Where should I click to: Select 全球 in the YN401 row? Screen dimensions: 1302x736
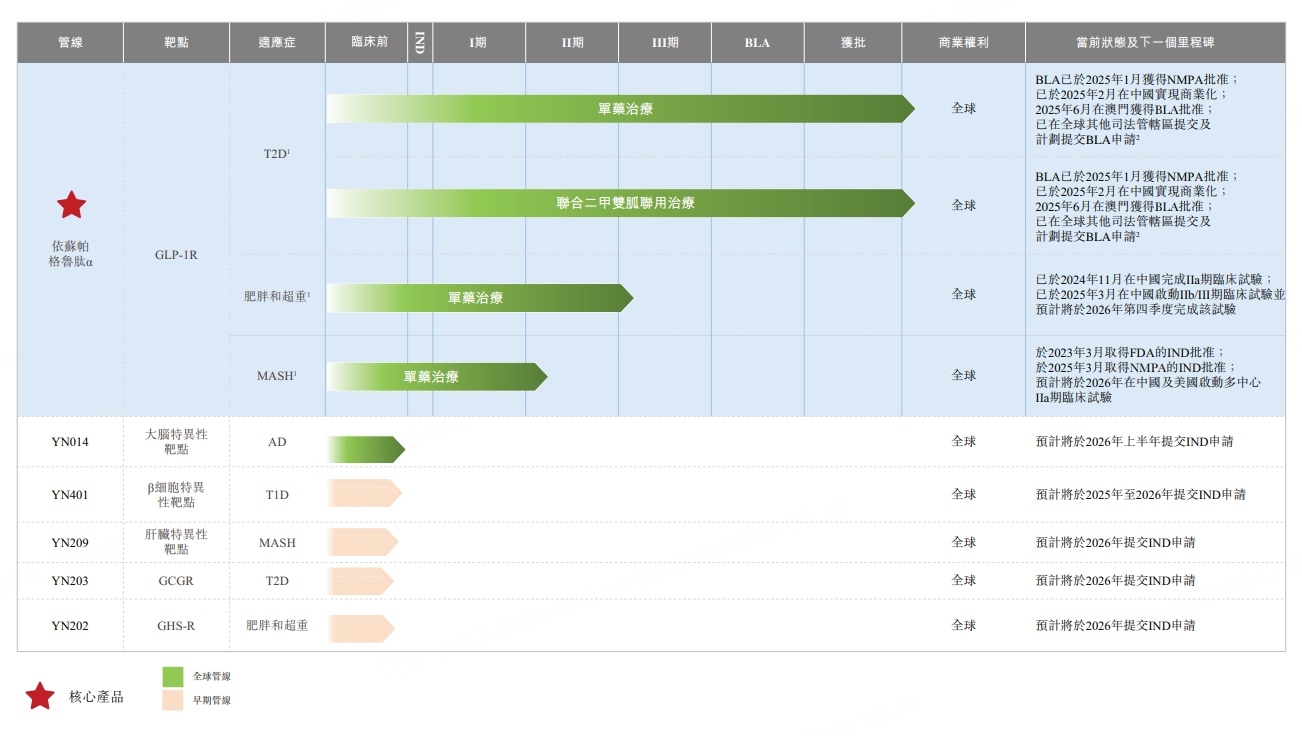pos(964,494)
